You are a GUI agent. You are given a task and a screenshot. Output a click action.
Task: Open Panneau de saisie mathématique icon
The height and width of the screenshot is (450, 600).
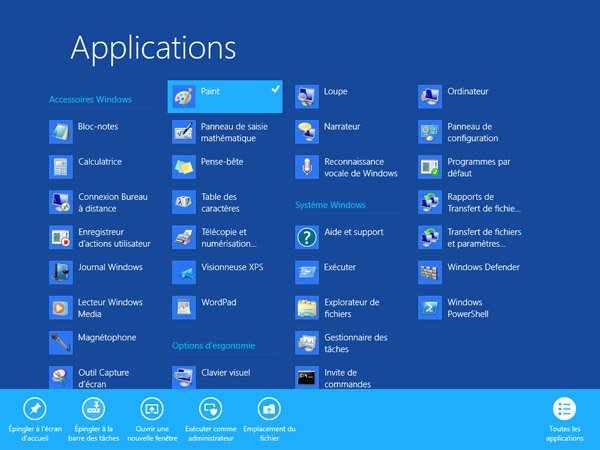[x=184, y=132]
